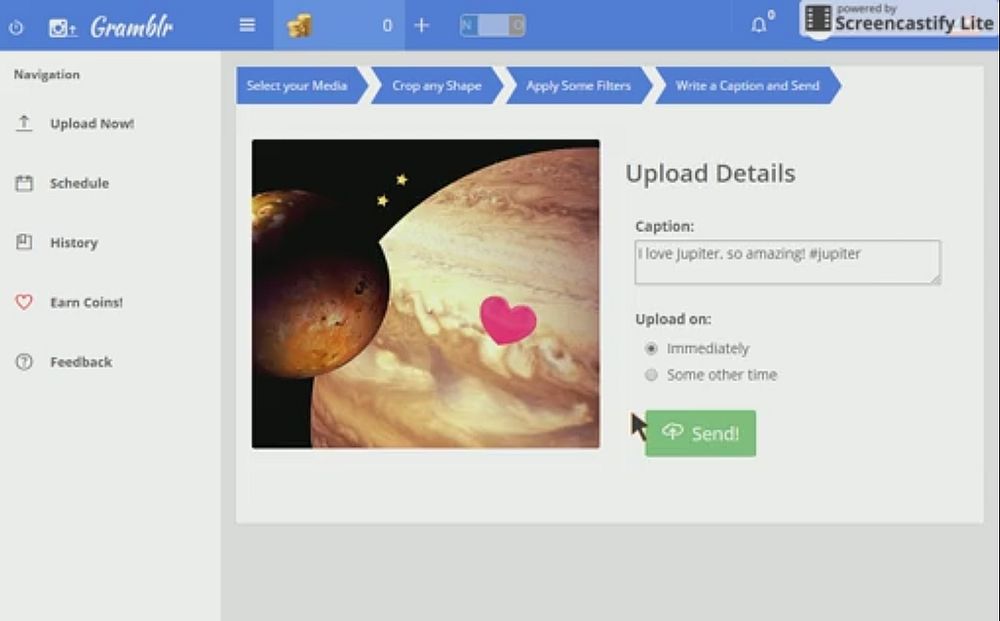Open the notifications bell
This screenshot has width=1000, height=621.
(759, 25)
